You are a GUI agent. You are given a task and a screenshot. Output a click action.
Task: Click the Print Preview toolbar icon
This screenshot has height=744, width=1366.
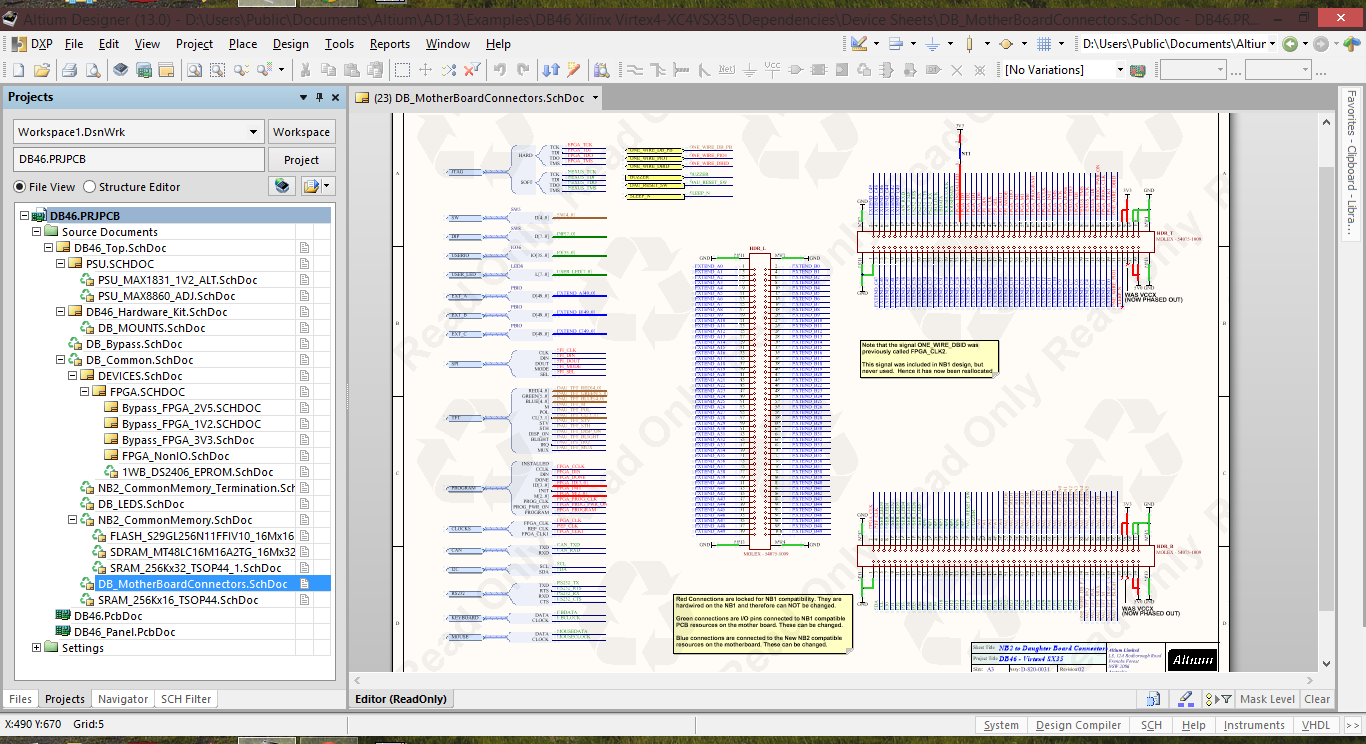pyautogui.click(x=92, y=70)
